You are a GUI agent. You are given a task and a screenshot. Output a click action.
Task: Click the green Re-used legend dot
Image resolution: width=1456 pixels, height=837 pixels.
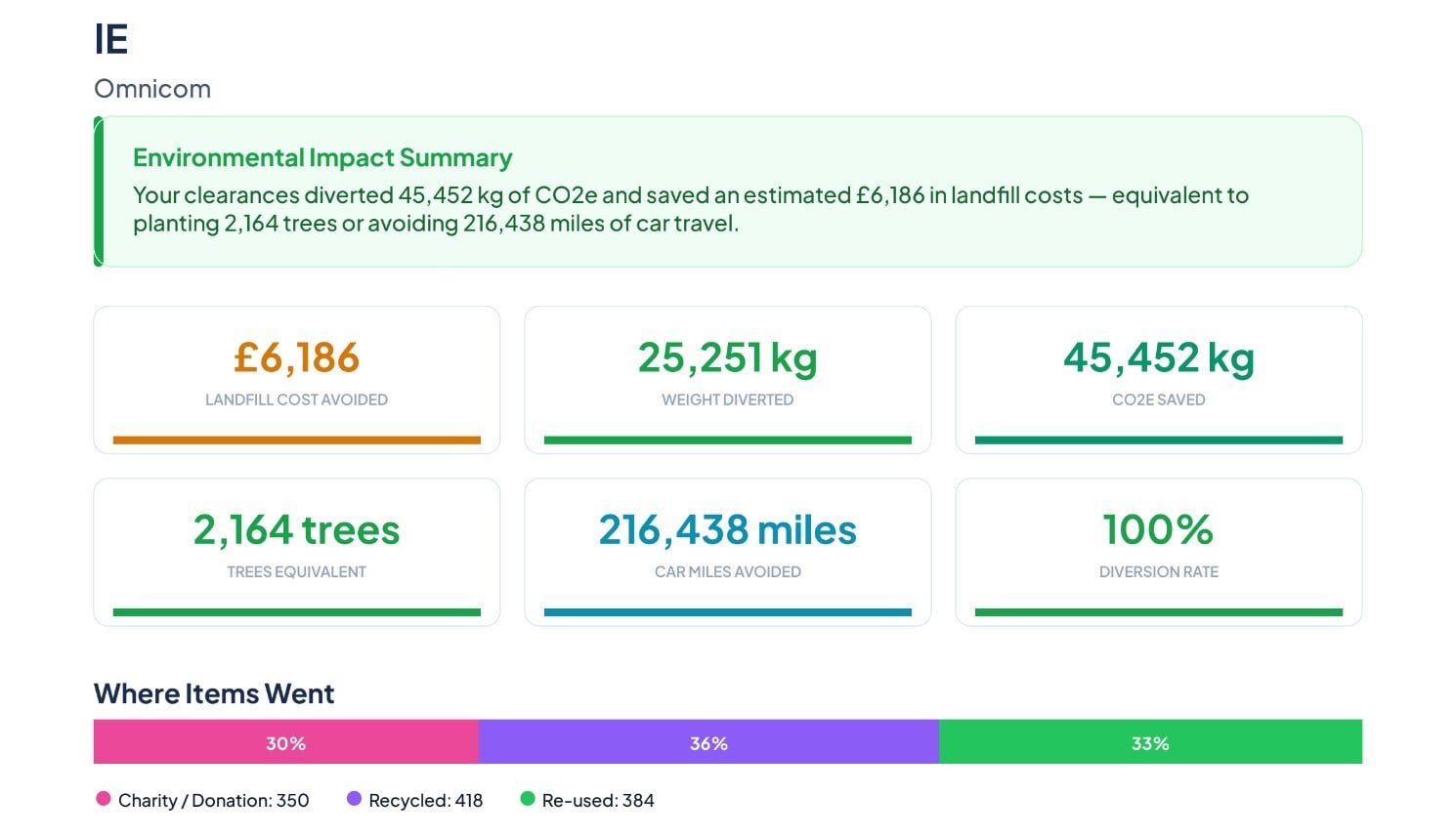pyautogui.click(x=528, y=799)
